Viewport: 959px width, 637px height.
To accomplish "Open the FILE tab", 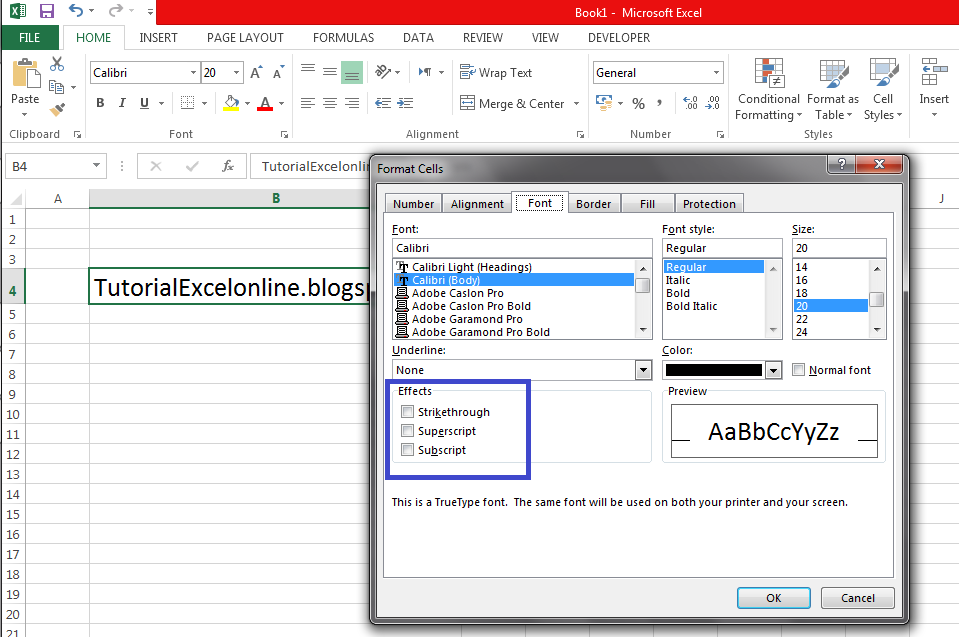I will coord(29,37).
